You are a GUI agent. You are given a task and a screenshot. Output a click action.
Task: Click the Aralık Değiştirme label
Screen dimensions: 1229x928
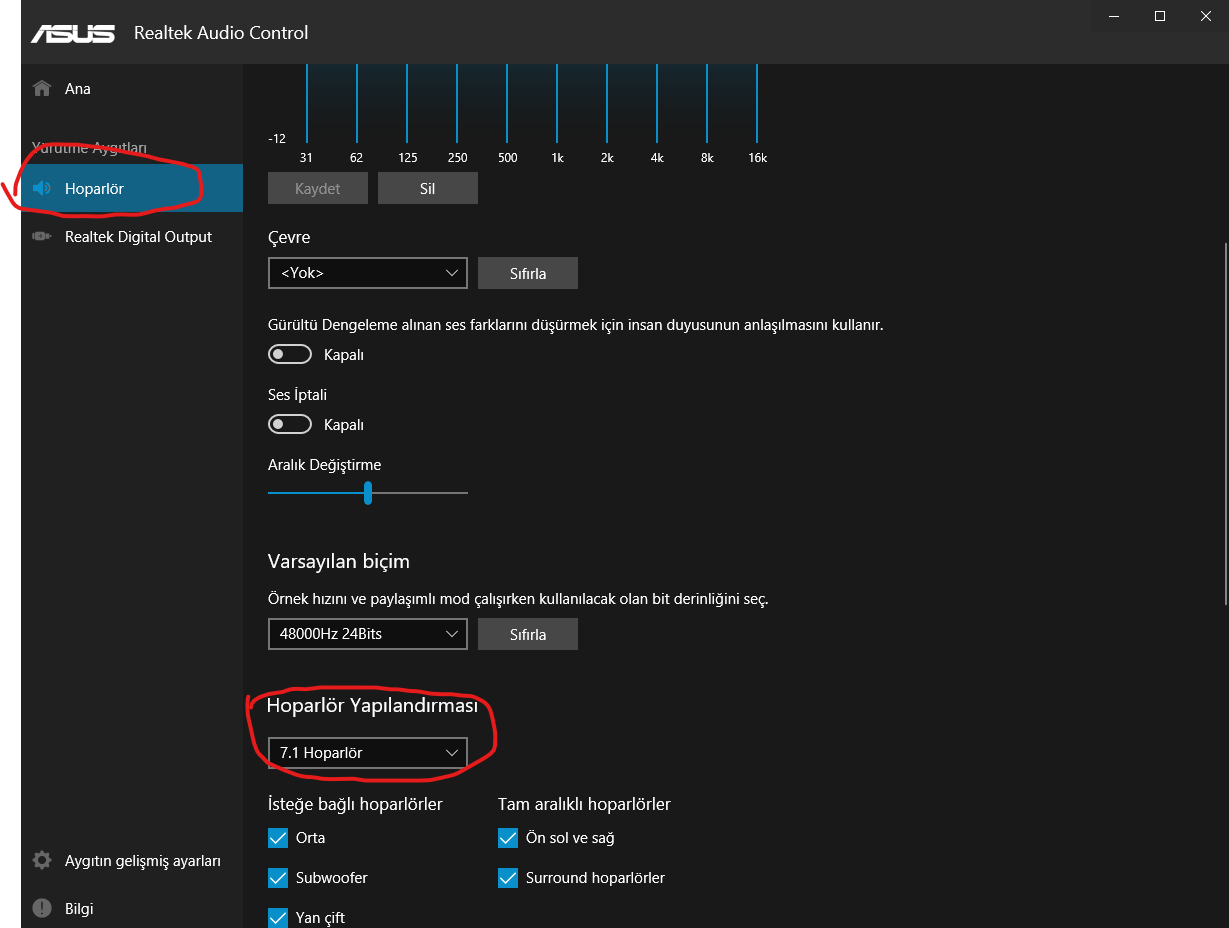(x=324, y=465)
